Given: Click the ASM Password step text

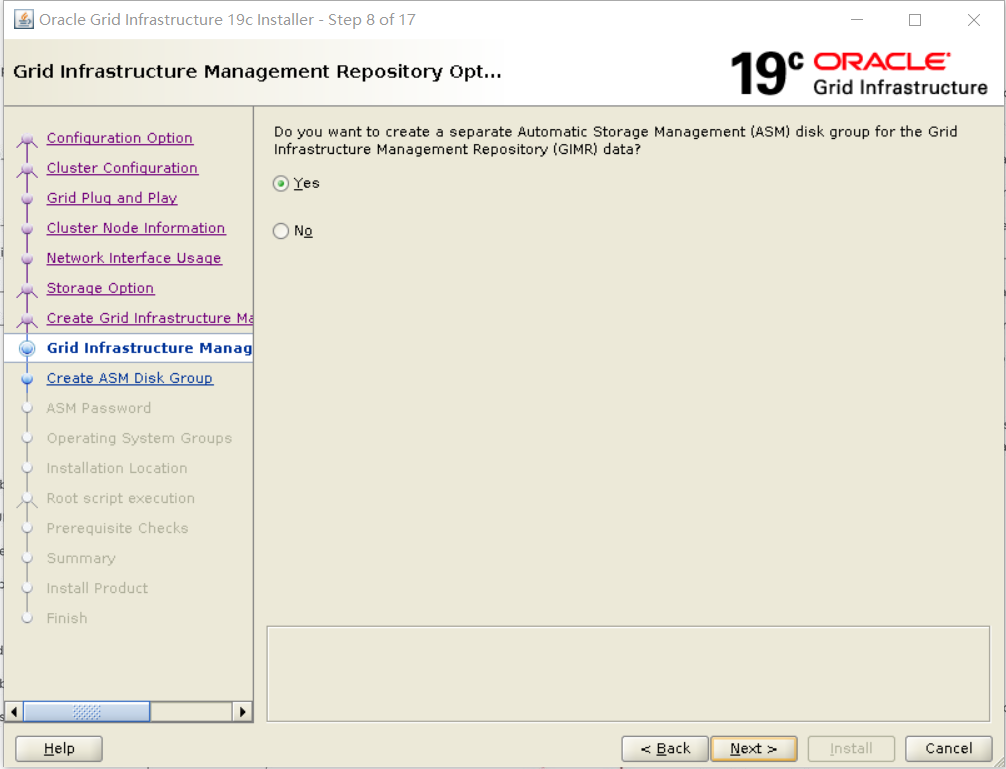Looking at the screenshot, I should 99,409.
